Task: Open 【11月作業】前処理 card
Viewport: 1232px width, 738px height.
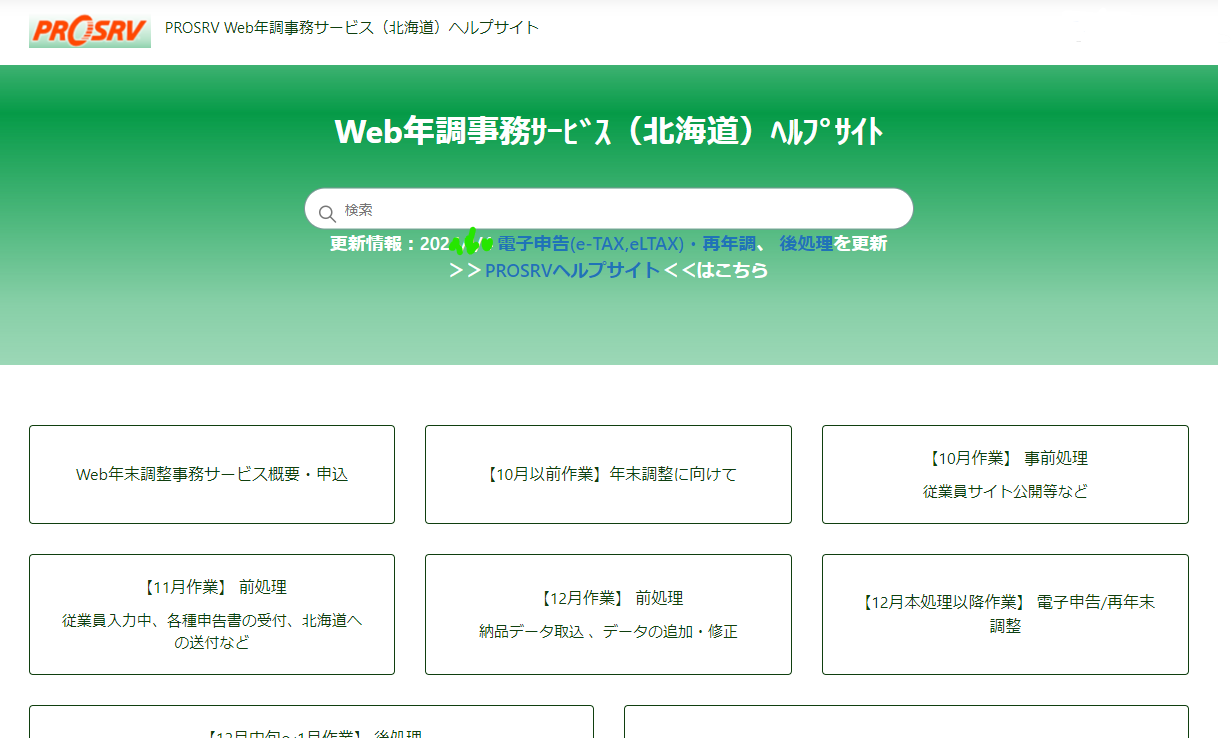Action: (212, 615)
